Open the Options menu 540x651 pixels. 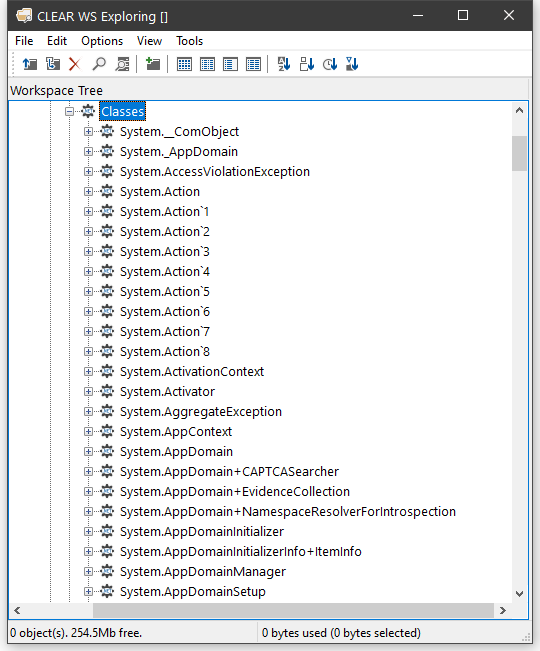point(102,41)
